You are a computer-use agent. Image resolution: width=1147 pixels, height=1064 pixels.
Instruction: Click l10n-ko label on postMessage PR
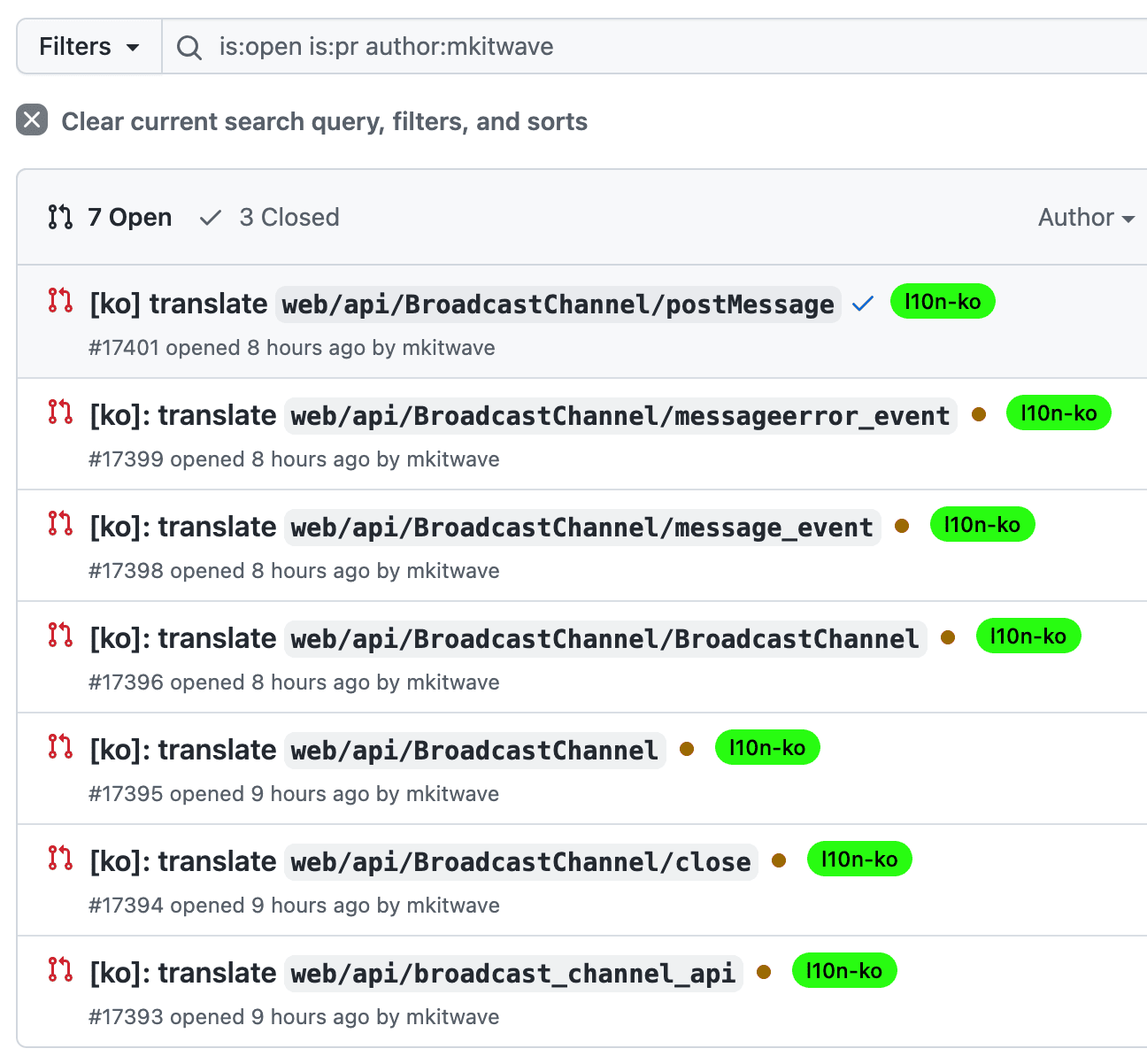(x=943, y=302)
